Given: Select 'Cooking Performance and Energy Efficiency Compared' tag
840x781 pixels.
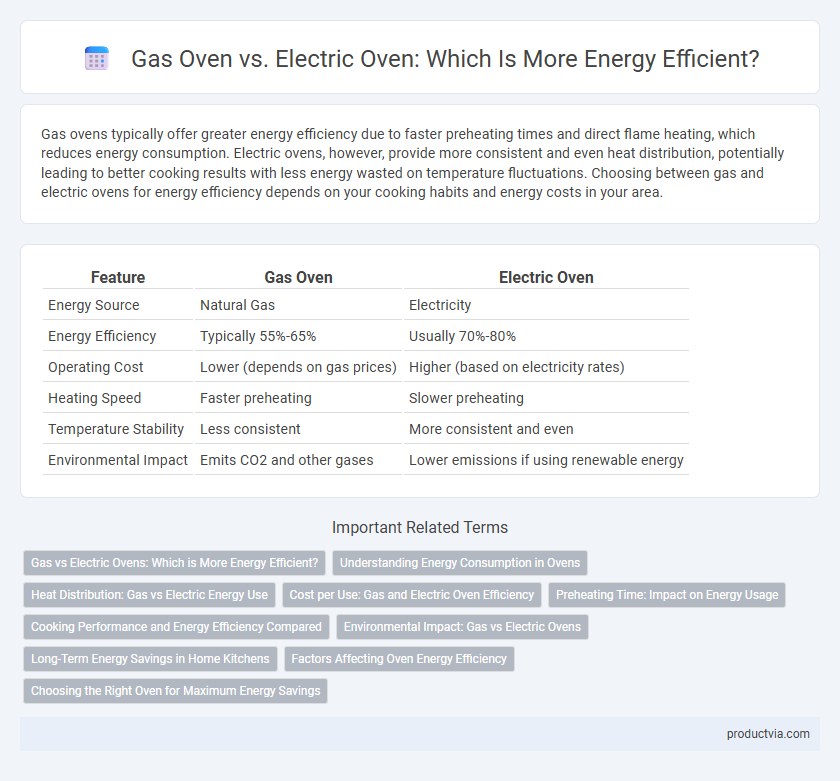Looking at the screenshot, I should 176,627.
